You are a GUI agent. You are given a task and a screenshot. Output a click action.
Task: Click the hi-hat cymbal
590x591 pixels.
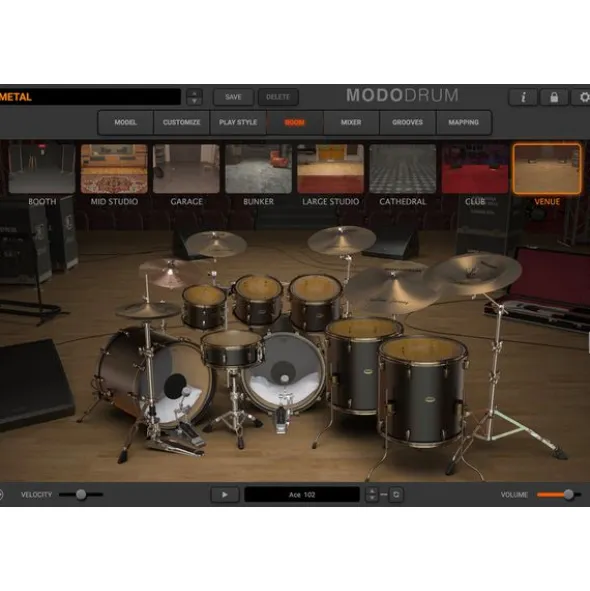[148, 310]
